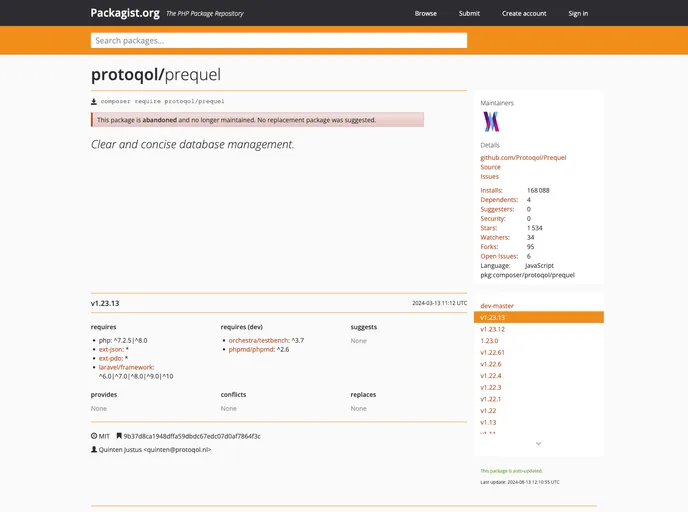Click the maintainer avatar image
688x512 pixels.
(491, 122)
